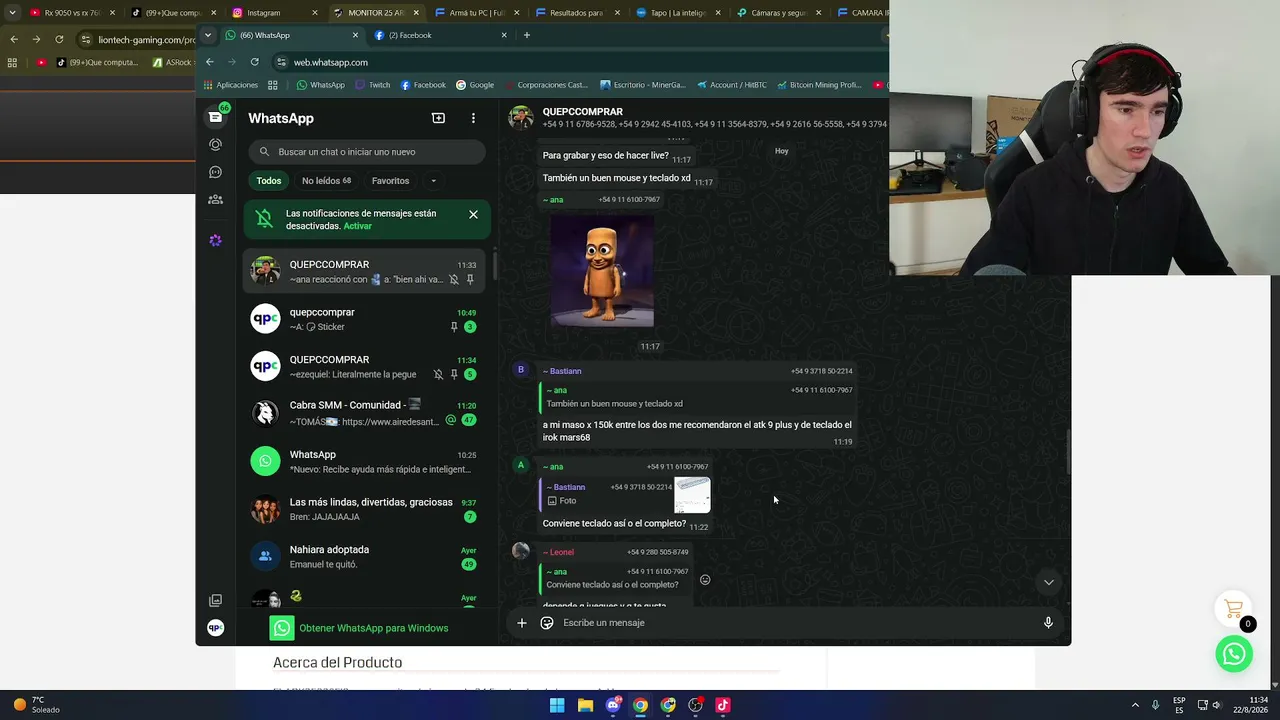Screen dimensions: 1280x720
Task: Click the 11:33 timestamp on the QUEPCCOMPRAR chat
Action: tap(467, 265)
